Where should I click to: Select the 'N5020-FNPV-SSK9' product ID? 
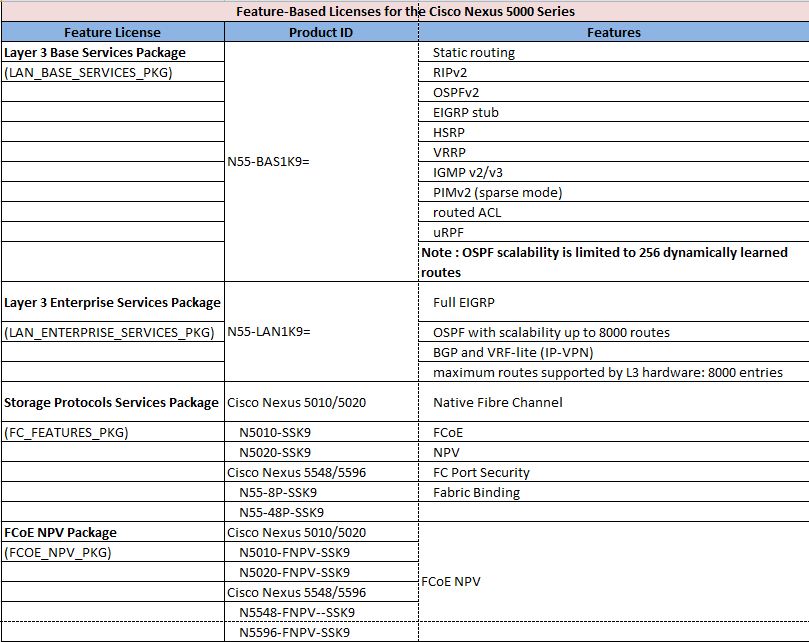(x=321, y=572)
